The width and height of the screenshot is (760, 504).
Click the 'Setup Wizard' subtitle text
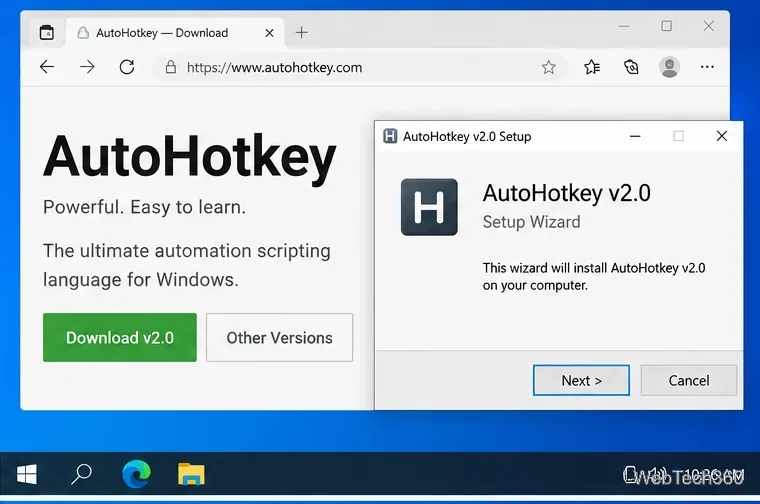[531, 222]
